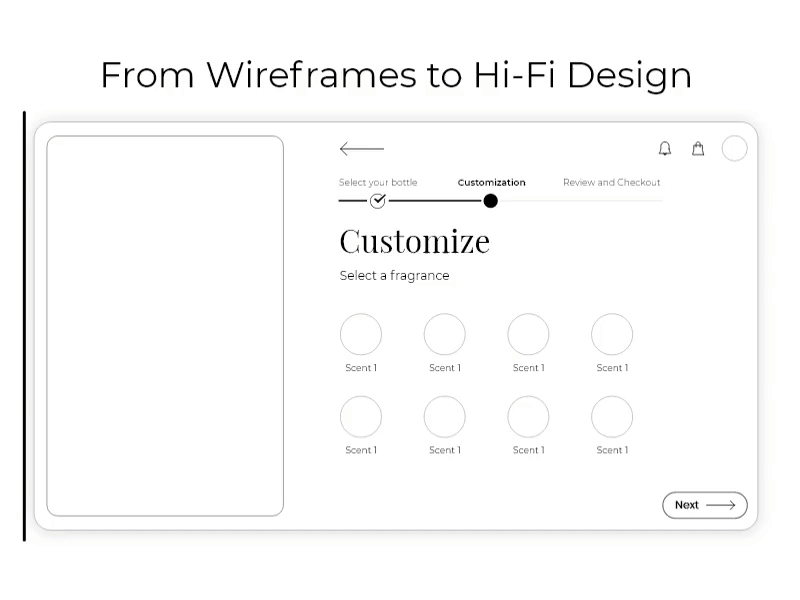Choose the last scent in the top row
The height and width of the screenshot is (600, 800).
coord(611,334)
